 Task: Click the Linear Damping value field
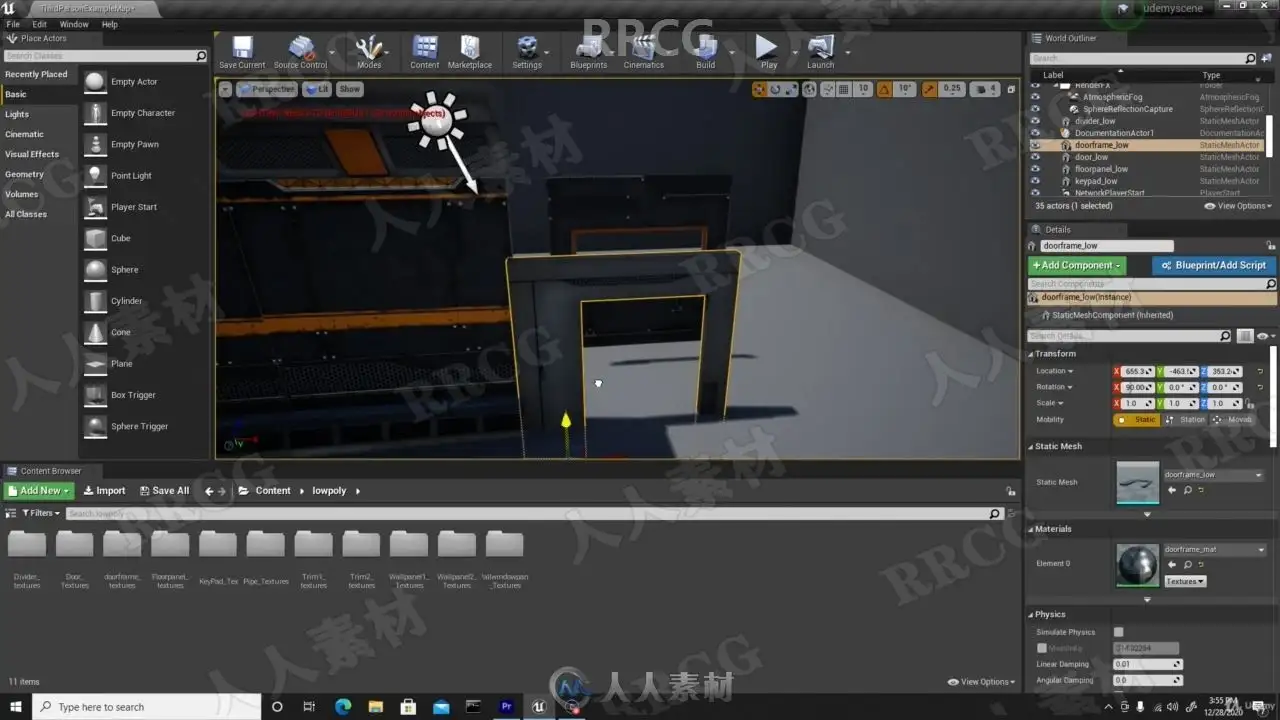1148,664
